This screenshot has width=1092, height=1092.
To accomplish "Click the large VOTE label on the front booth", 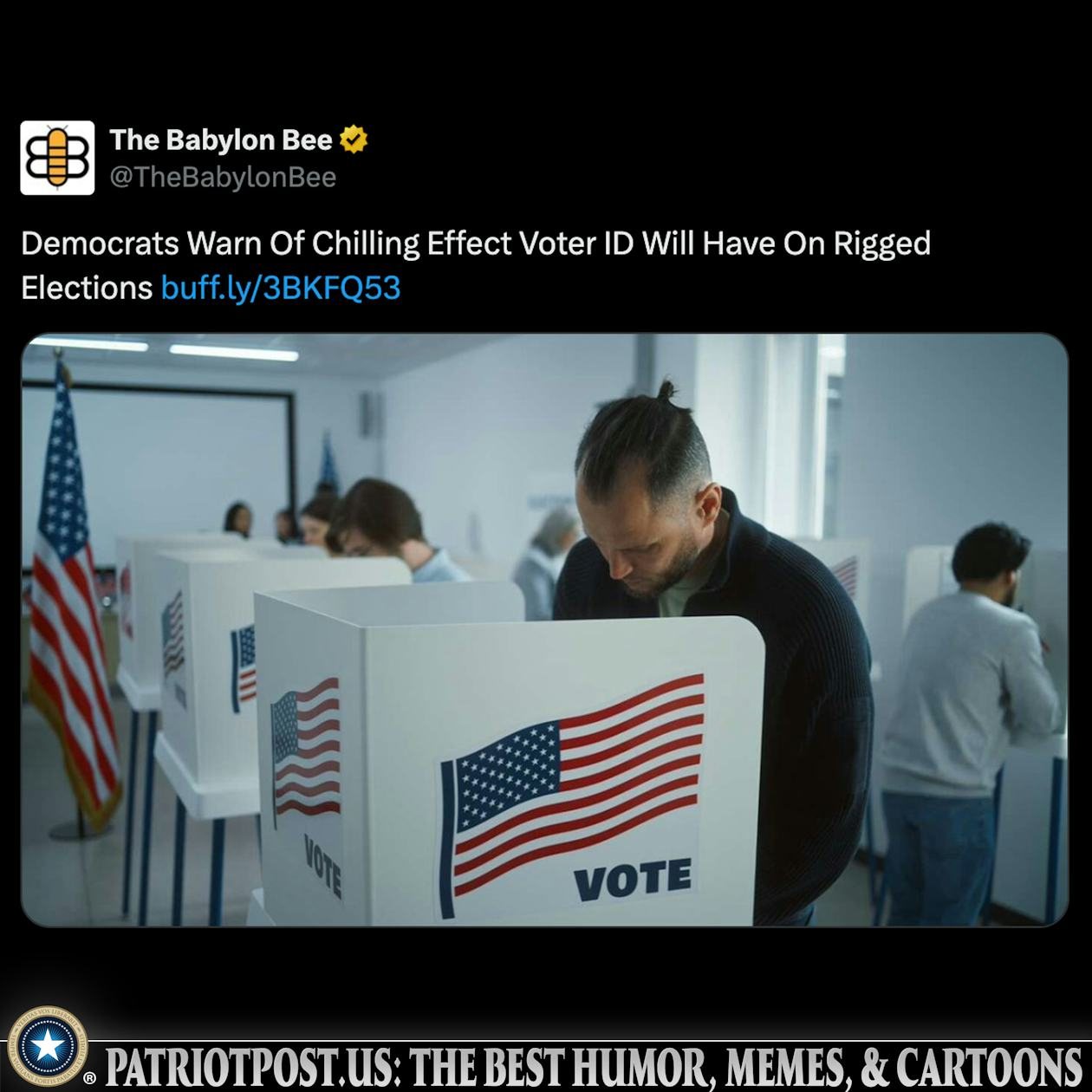I will [x=633, y=879].
